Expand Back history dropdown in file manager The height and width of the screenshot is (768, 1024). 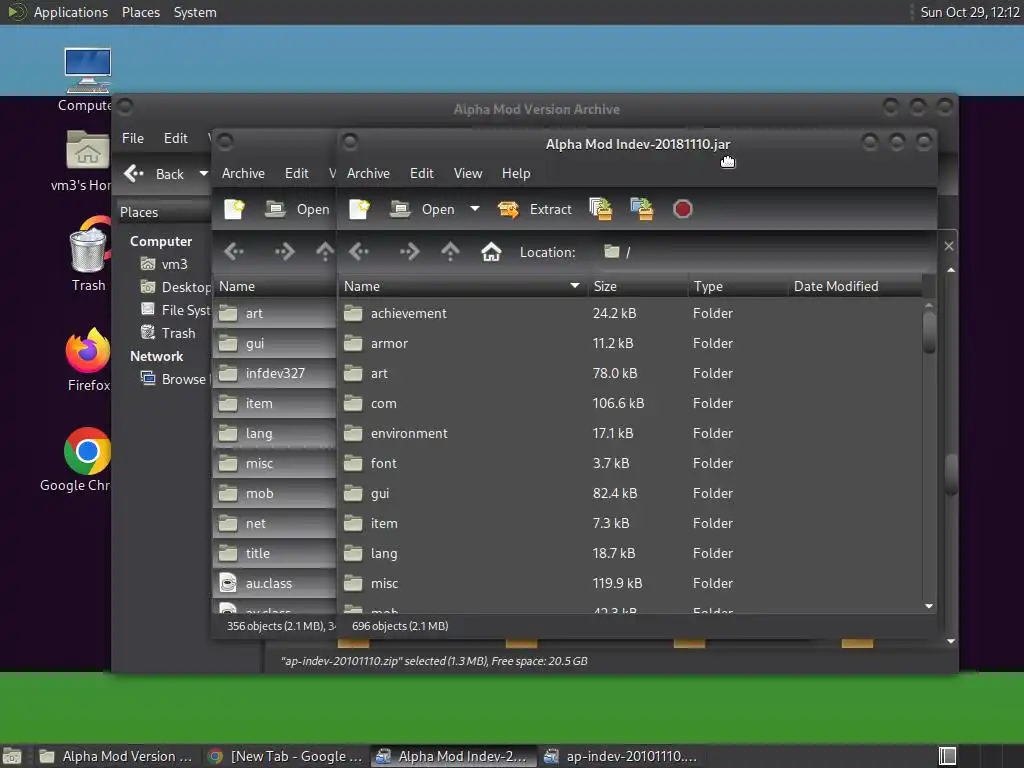tap(203, 174)
